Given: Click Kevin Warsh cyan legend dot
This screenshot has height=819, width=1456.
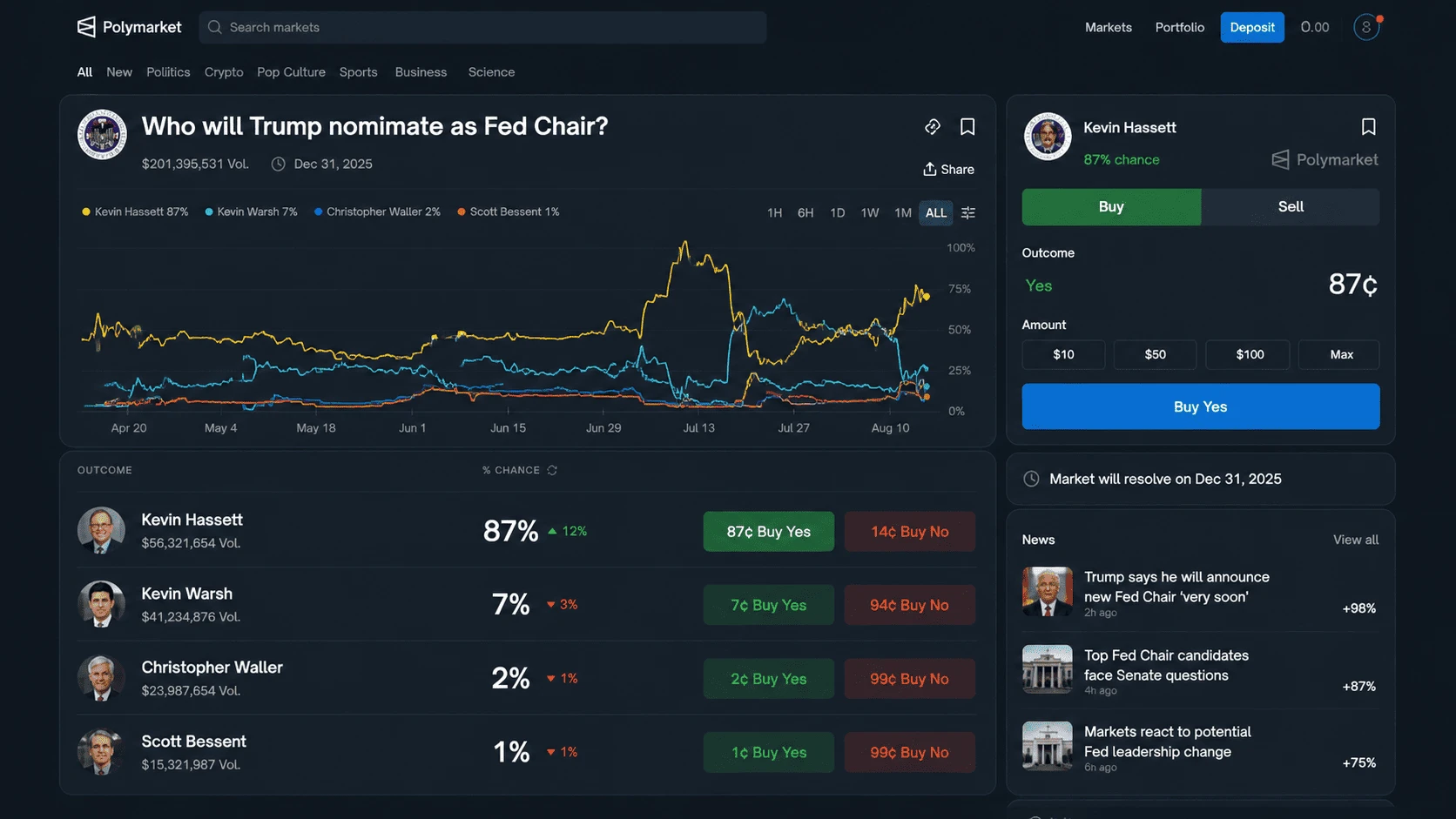Looking at the screenshot, I should [x=209, y=211].
